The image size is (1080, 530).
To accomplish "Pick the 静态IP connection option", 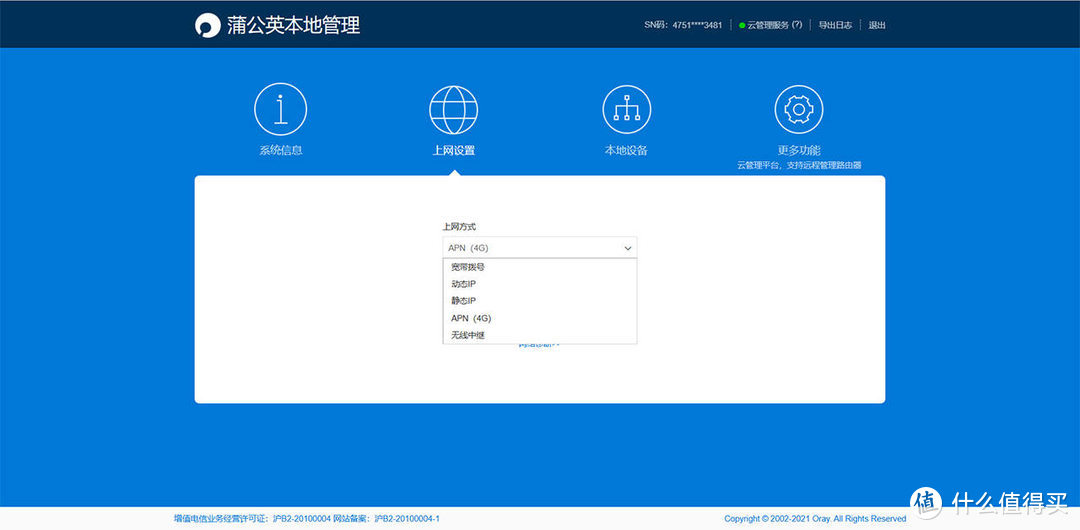I will click(464, 301).
